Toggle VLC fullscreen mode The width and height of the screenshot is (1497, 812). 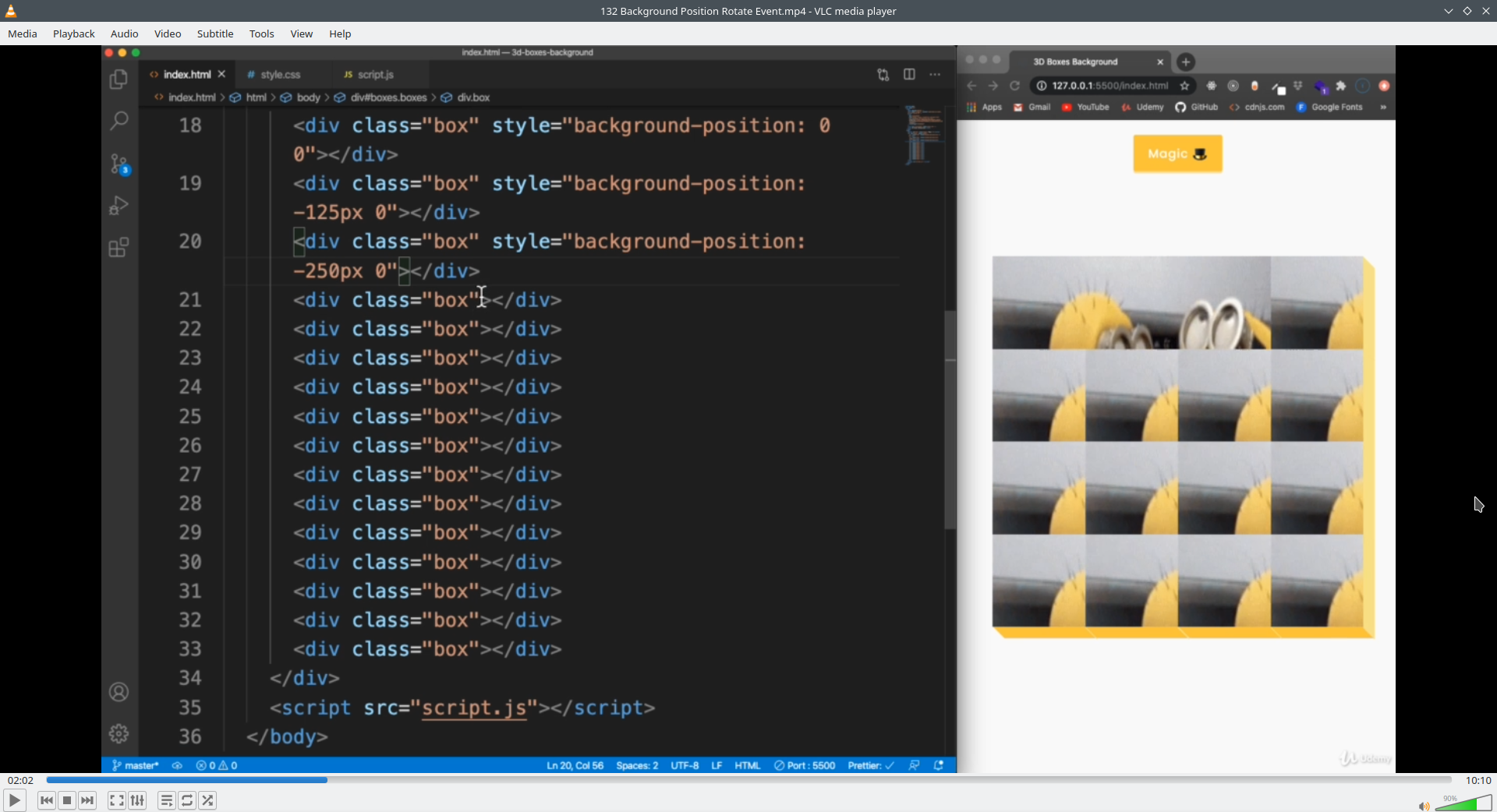coord(116,800)
